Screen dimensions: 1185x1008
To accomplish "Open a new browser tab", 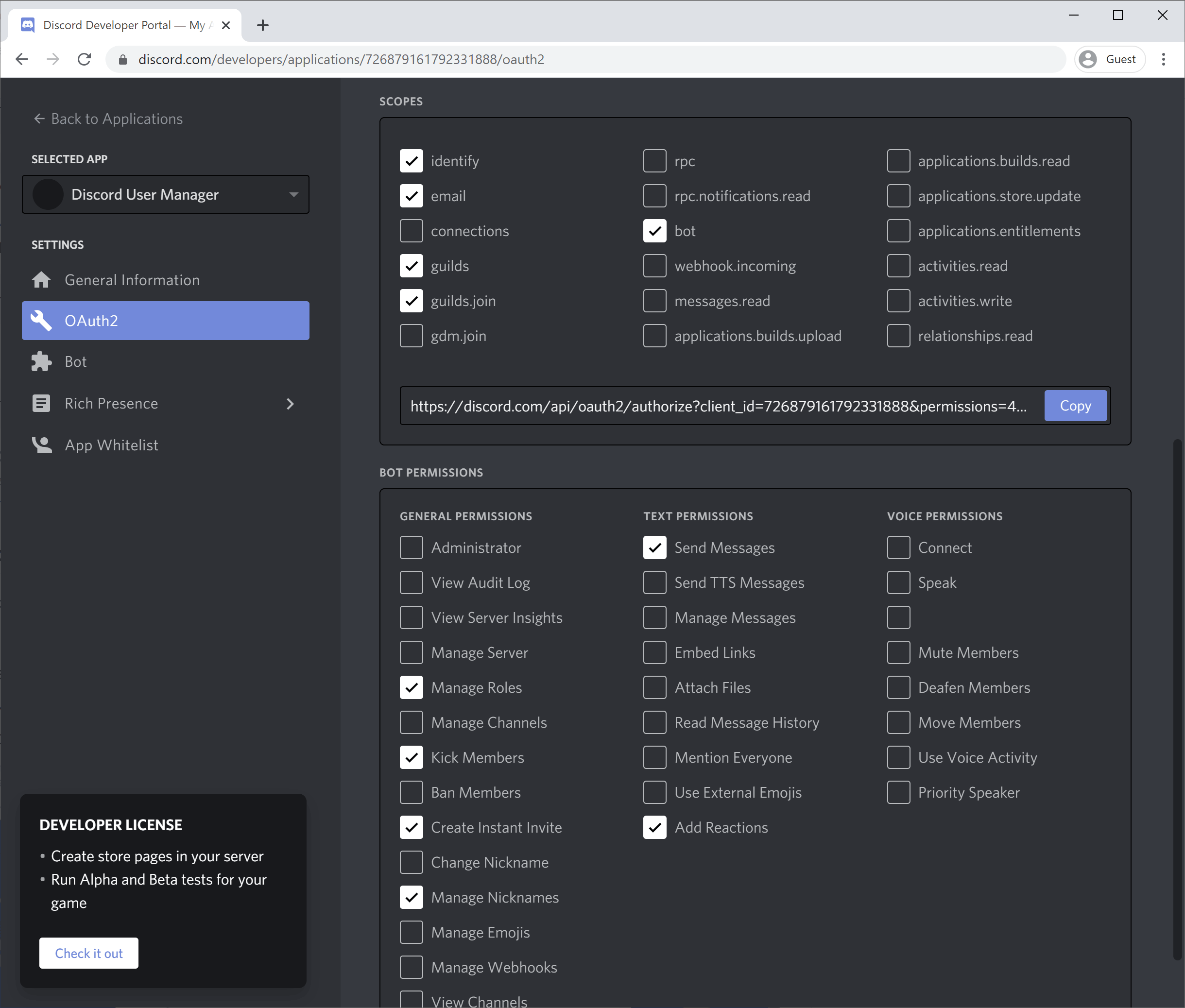I will 263,25.
